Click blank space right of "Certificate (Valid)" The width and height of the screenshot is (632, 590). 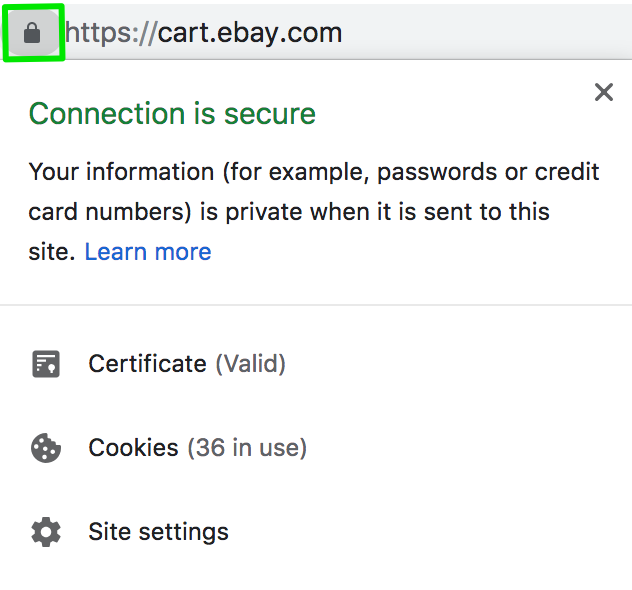tap(450, 364)
